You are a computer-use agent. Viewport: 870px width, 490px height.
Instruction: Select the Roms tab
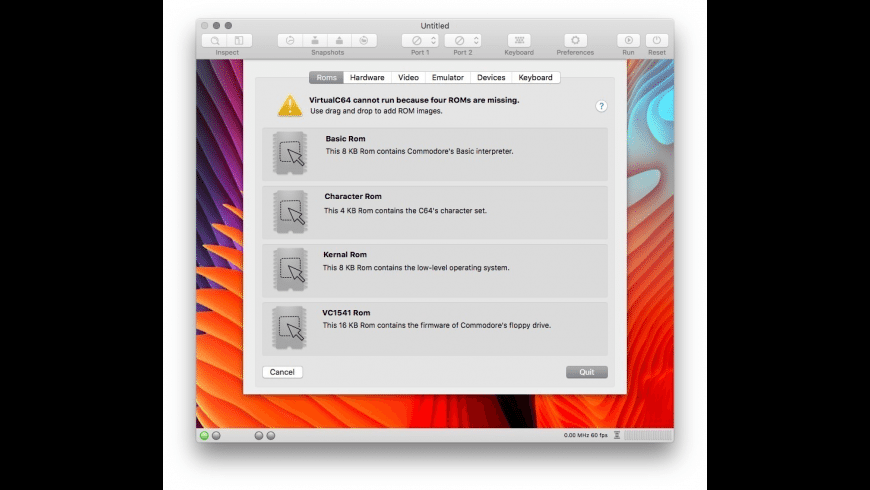(x=326, y=78)
